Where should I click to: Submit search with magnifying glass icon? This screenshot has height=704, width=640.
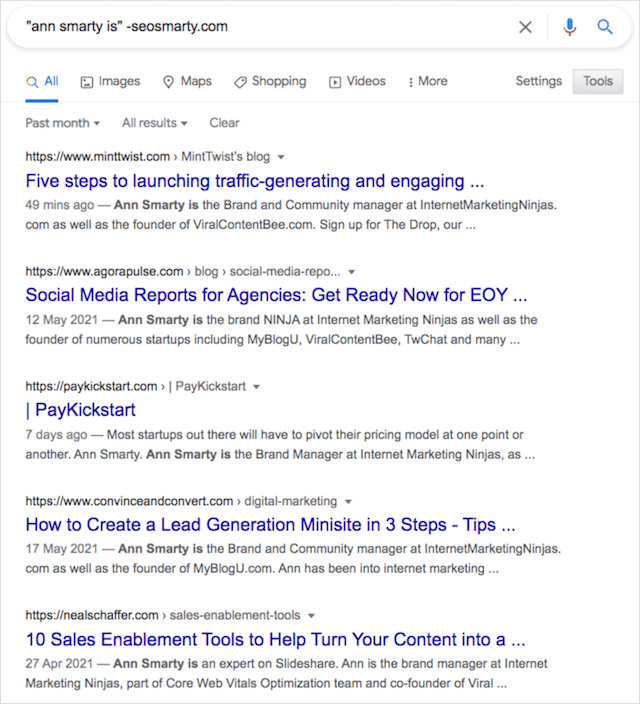pyautogui.click(x=605, y=27)
